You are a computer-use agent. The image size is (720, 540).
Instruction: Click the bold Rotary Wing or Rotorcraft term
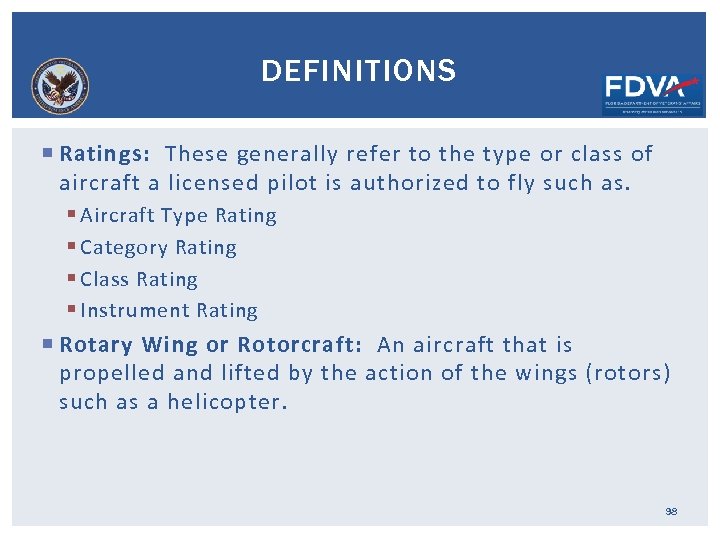pos(210,345)
